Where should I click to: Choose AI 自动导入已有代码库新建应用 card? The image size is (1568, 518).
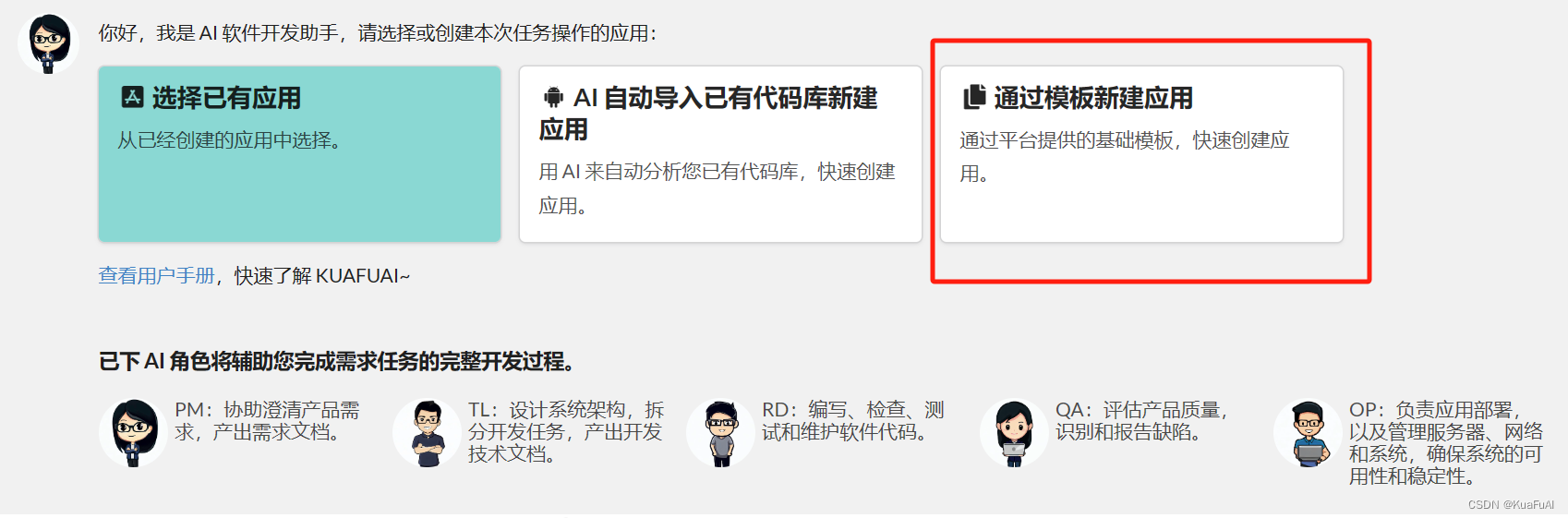click(x=720, y=154)
